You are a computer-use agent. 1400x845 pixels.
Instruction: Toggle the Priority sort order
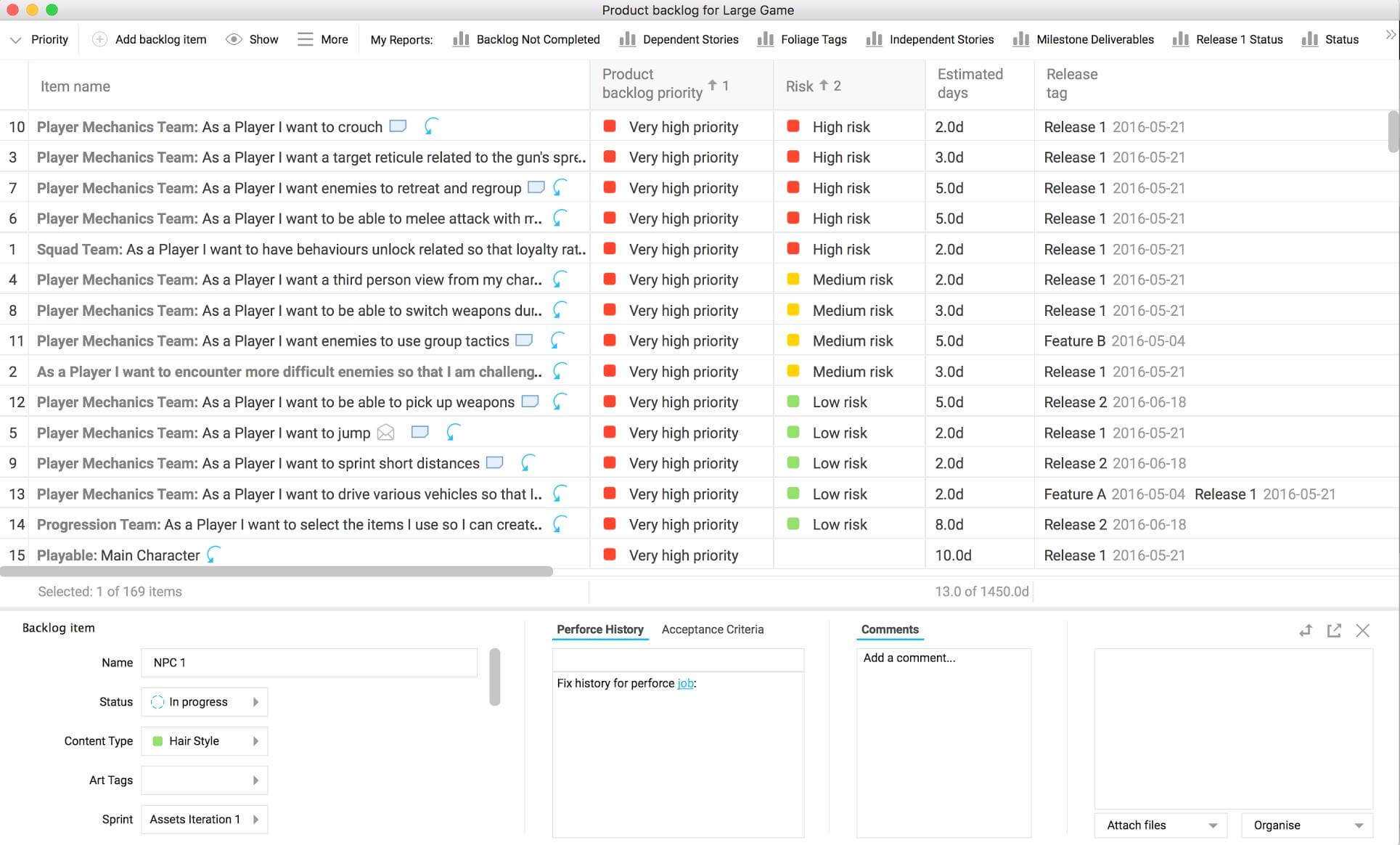click(14, 40)
